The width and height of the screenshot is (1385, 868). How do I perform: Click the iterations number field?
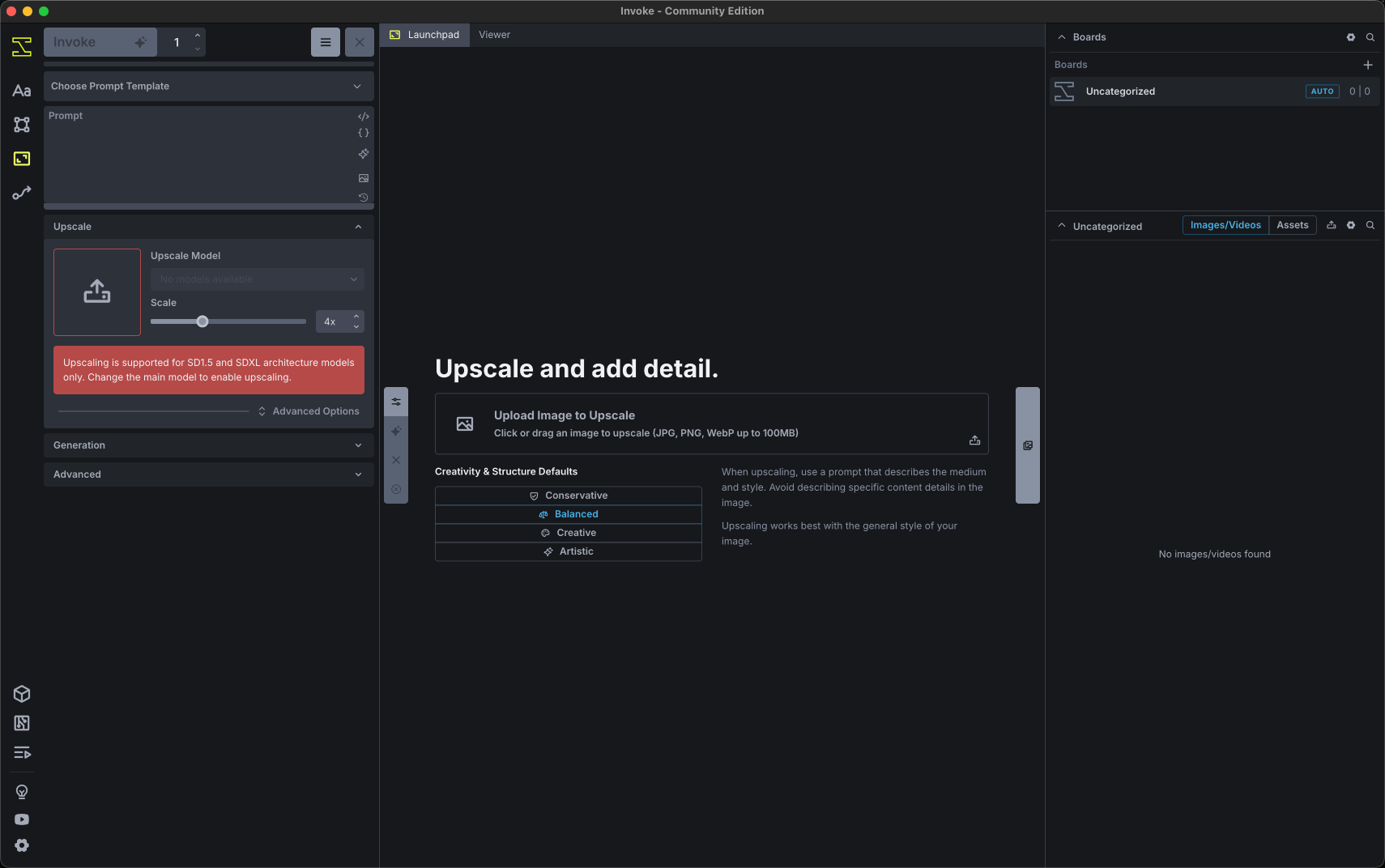tap(175, 42)
